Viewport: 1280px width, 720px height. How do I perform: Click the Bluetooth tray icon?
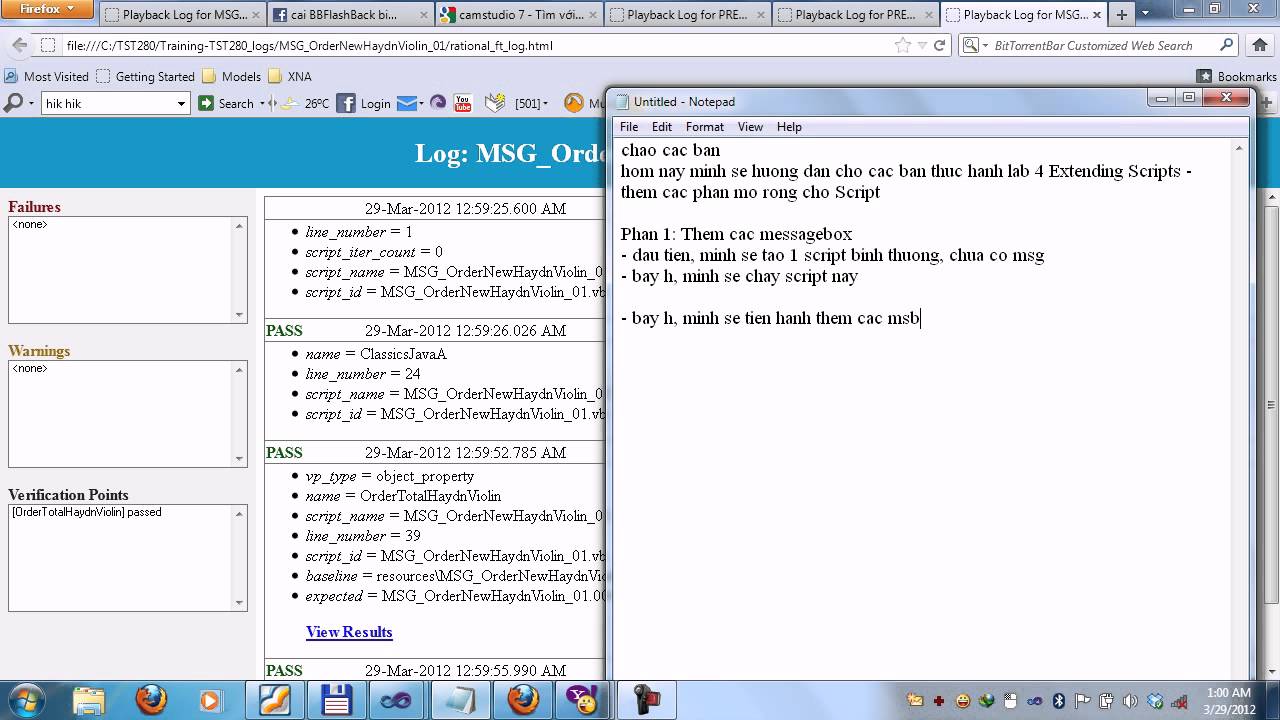coord(1059,700)
